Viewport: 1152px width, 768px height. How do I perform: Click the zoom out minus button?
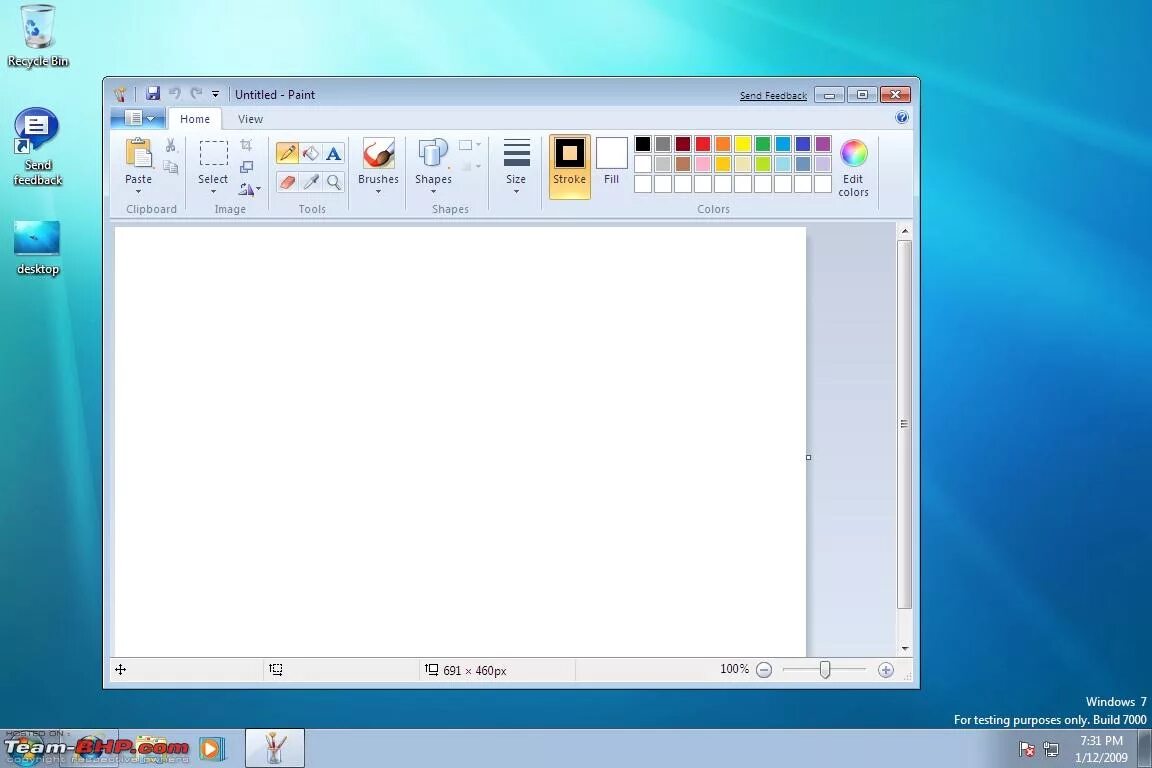764,670
